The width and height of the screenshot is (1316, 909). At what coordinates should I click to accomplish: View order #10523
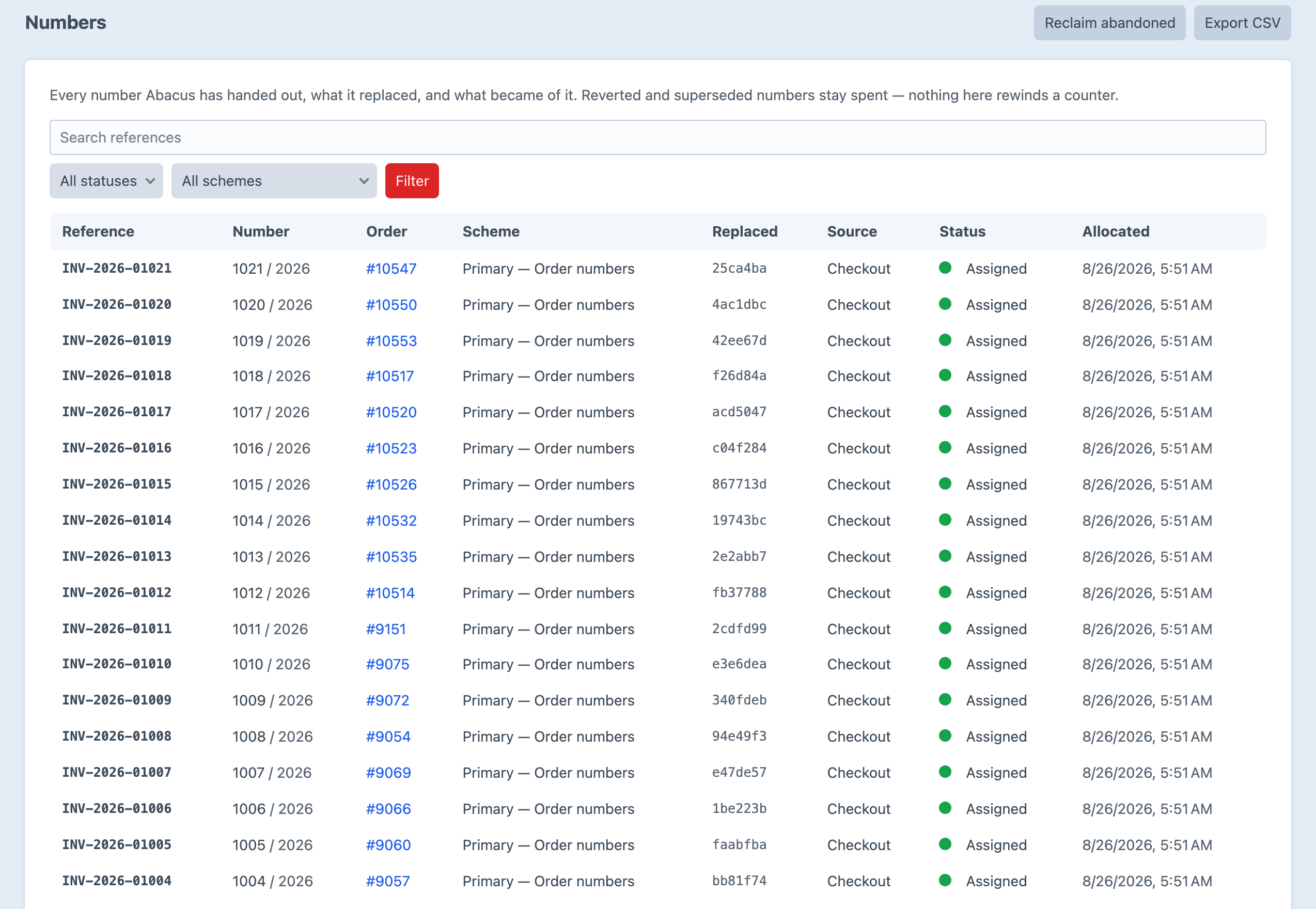click(x=391, y=449)
